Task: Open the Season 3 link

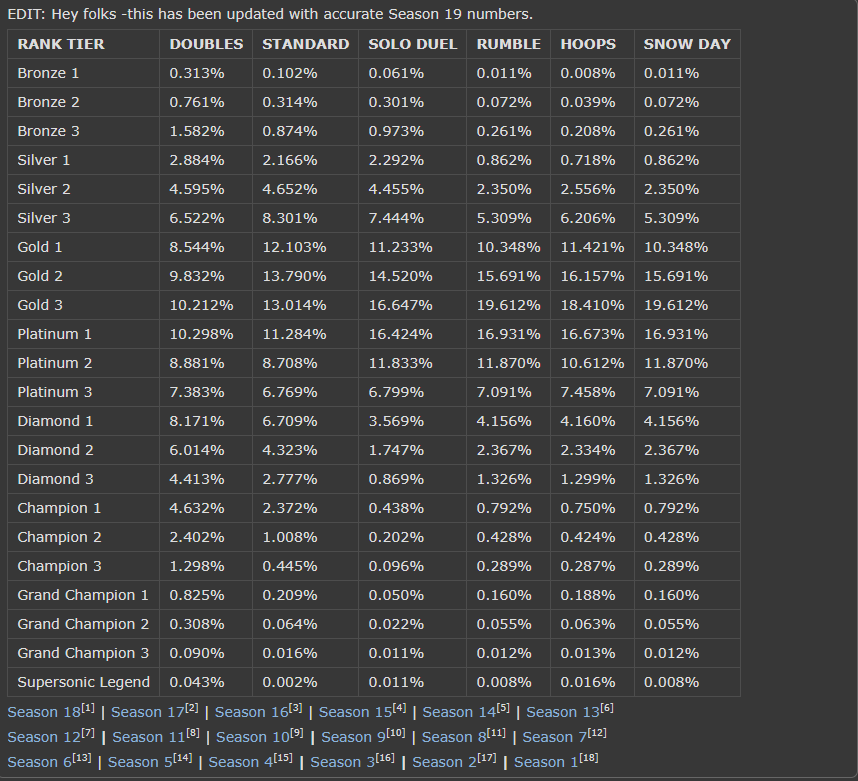Action: (x=342, y=762)
